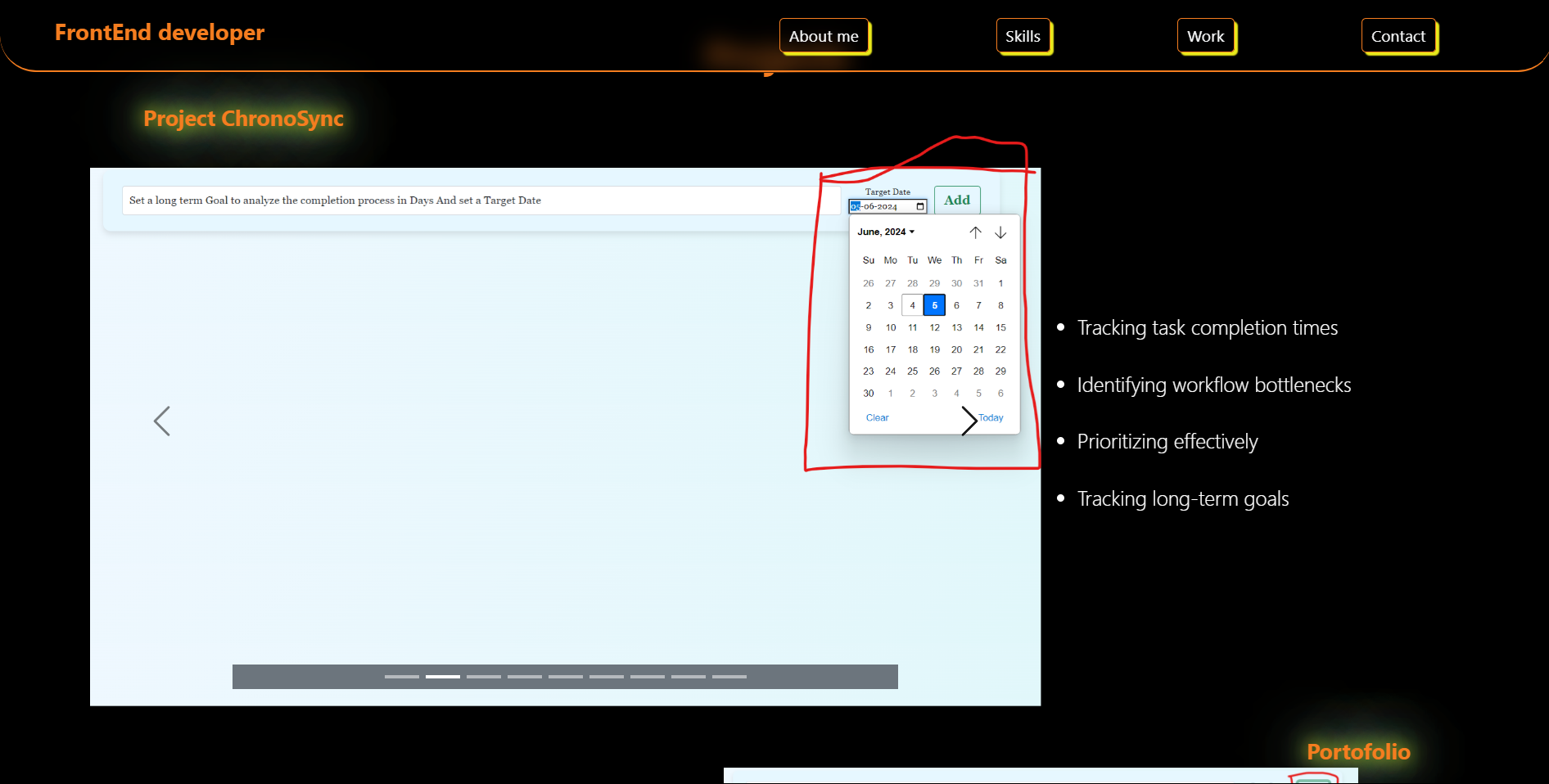The height and width of the screenshot is (784, 1549).
Task: Click the calendar up arrow for previous month
Action: 976,232
